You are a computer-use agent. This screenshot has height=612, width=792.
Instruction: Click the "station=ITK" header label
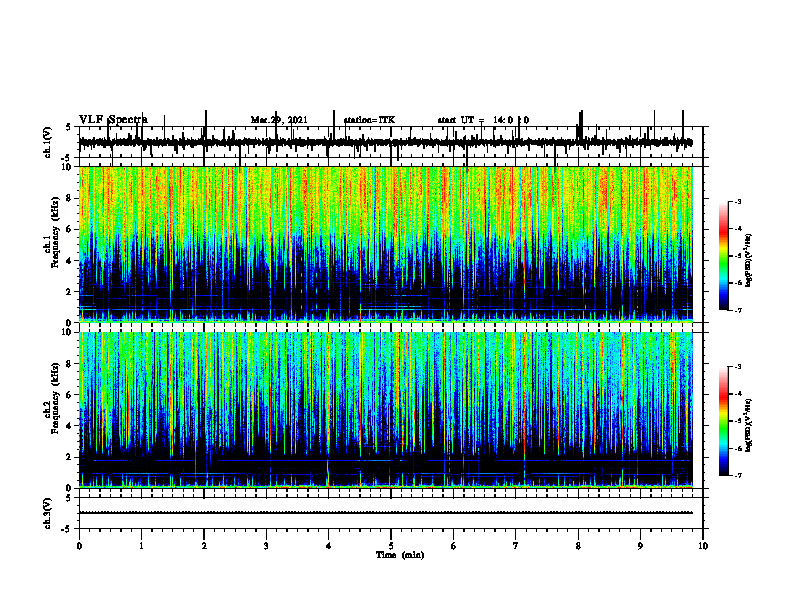pyautogui.click(x=369, y=120)
